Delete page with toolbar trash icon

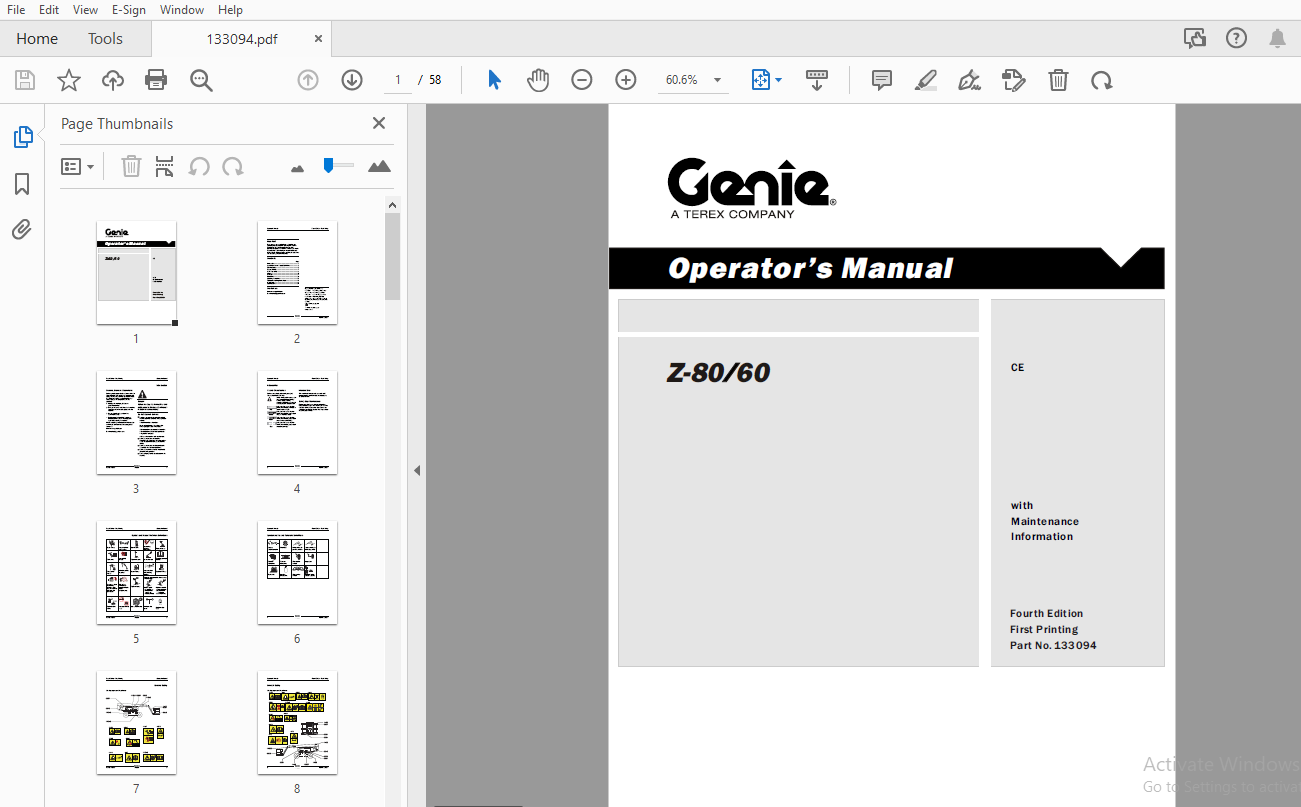[1058, 80]
